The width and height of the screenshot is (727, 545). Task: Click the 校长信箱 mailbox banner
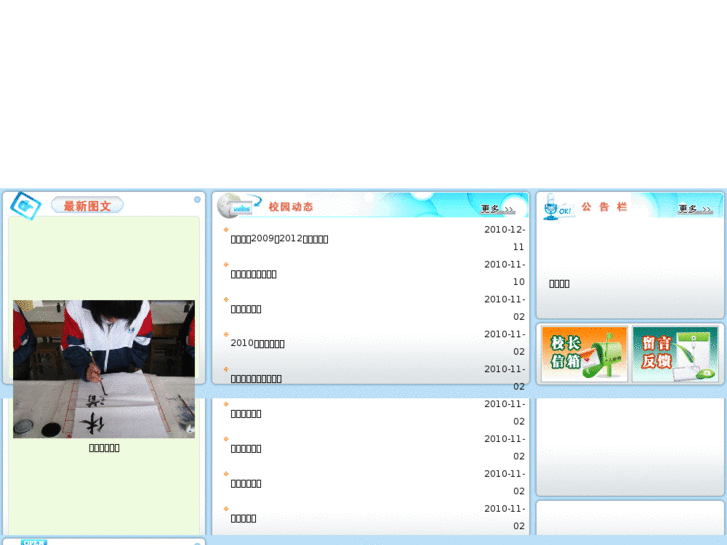click(584, 354)
